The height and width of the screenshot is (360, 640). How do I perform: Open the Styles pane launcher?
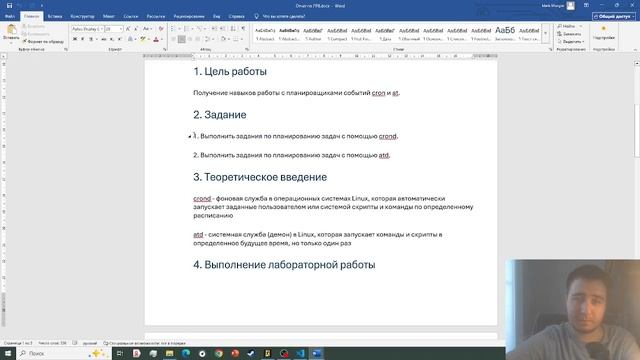tap(551, 49)
